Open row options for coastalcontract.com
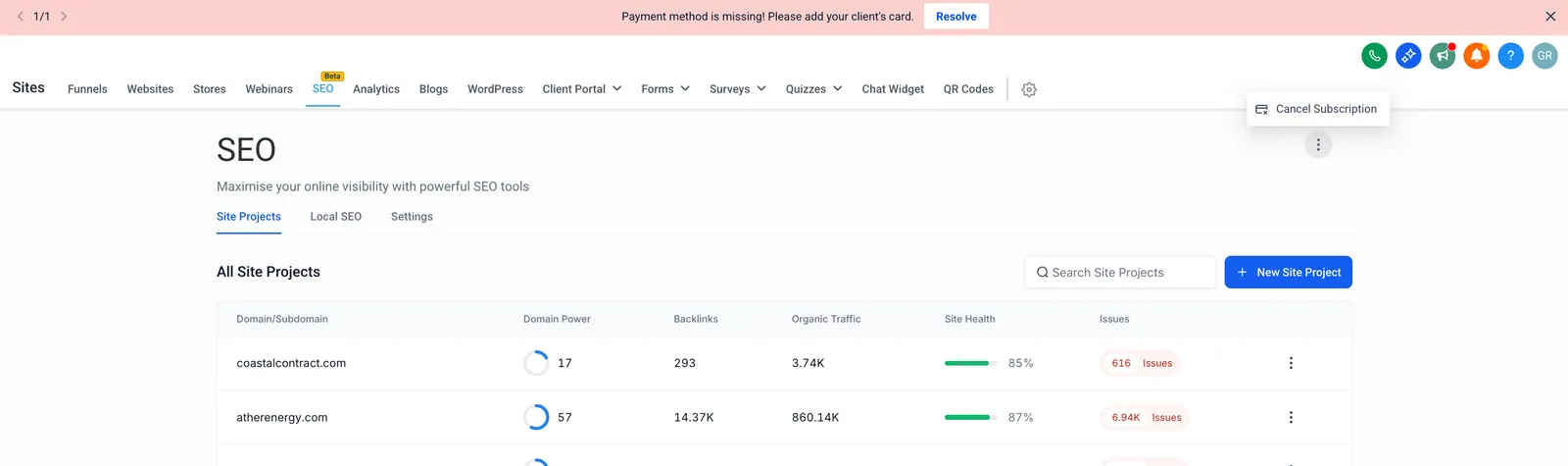This screenshot has height=466, width=1568. 1291,363
